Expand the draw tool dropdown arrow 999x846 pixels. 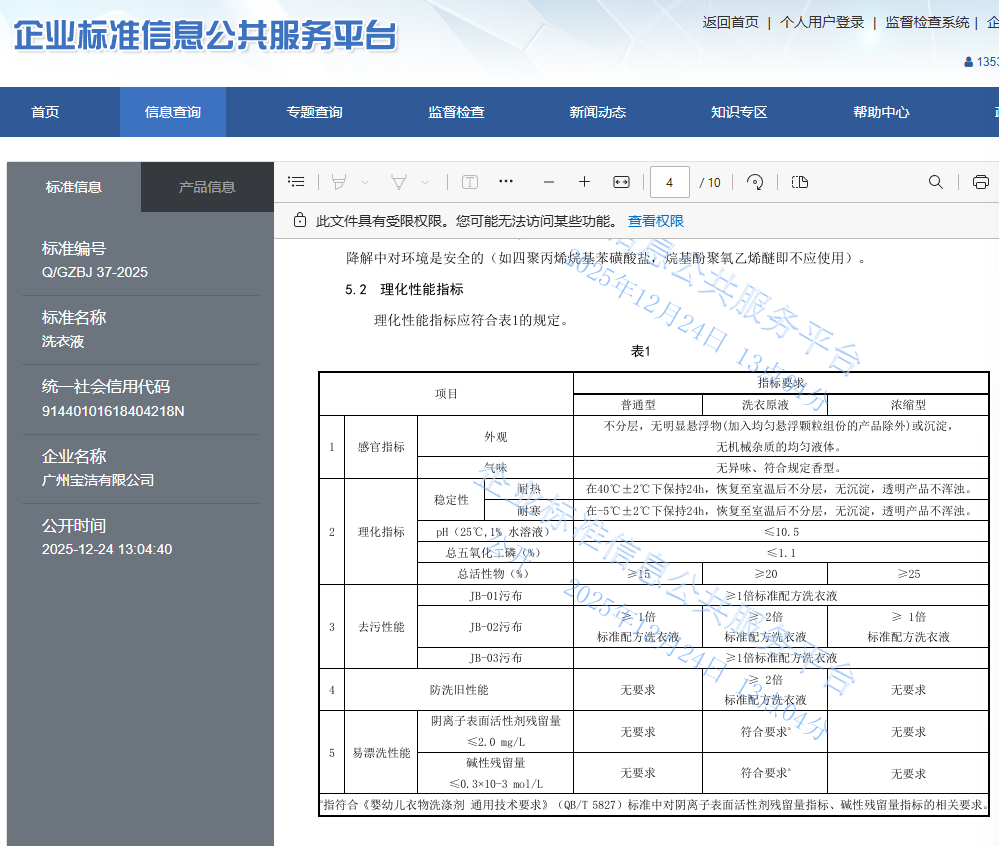(x=425, y=182)
